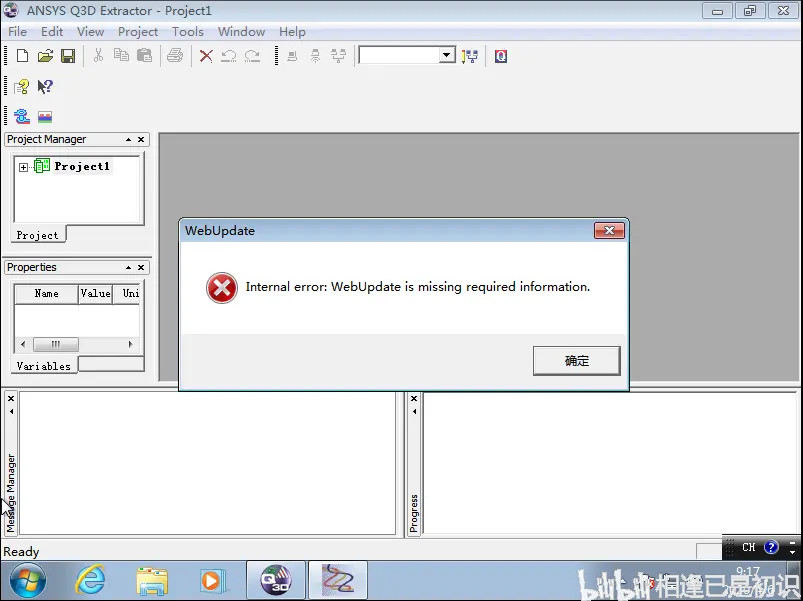Activate the What's This pointer help icon

pos(45,87)
